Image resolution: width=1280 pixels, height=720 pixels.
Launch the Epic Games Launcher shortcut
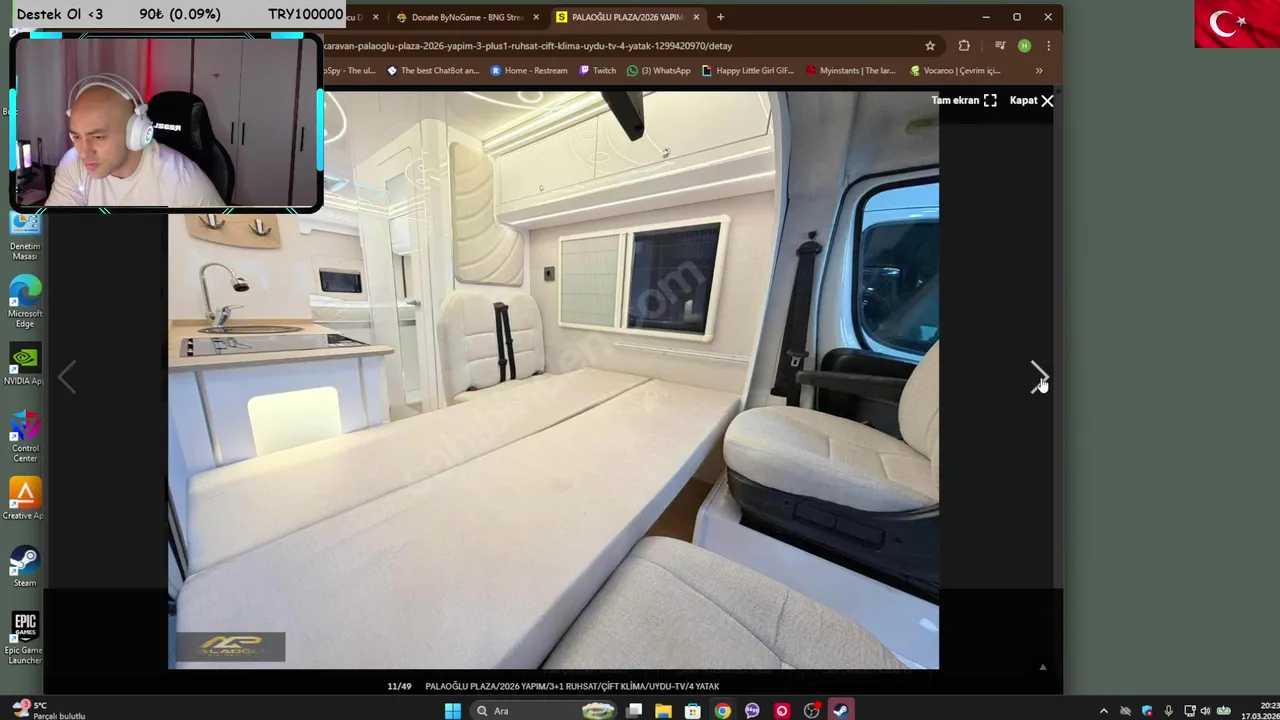(25, 638)
